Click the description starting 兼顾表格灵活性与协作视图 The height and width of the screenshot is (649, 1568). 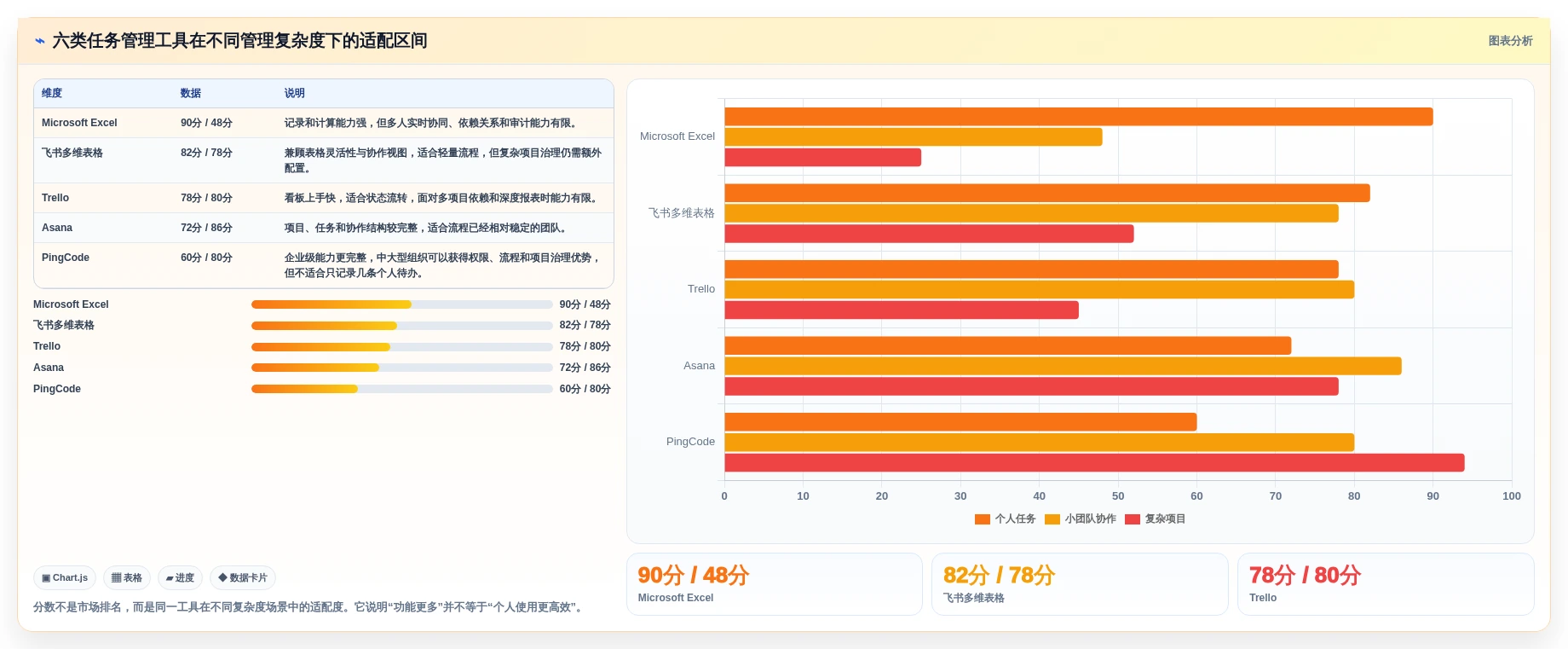coord(443,160)
